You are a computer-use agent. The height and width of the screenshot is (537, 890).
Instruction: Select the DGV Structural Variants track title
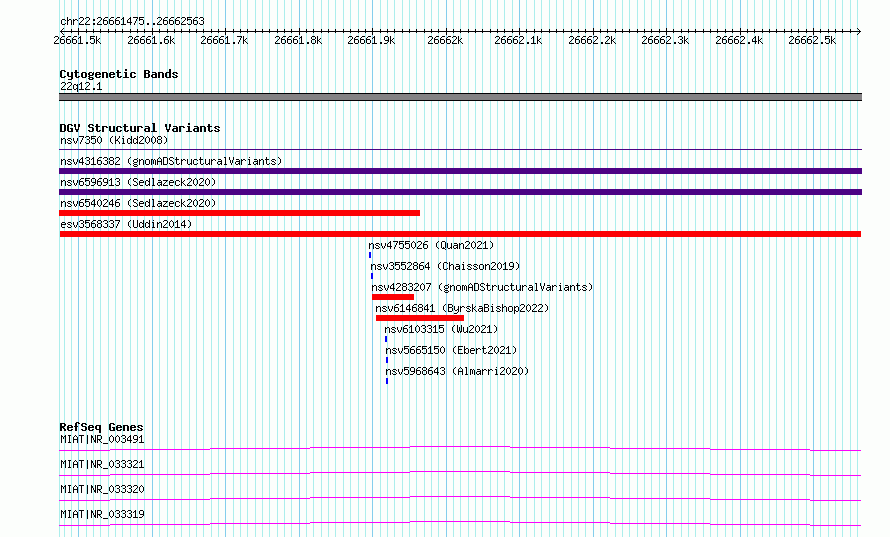tap(140, 128)
